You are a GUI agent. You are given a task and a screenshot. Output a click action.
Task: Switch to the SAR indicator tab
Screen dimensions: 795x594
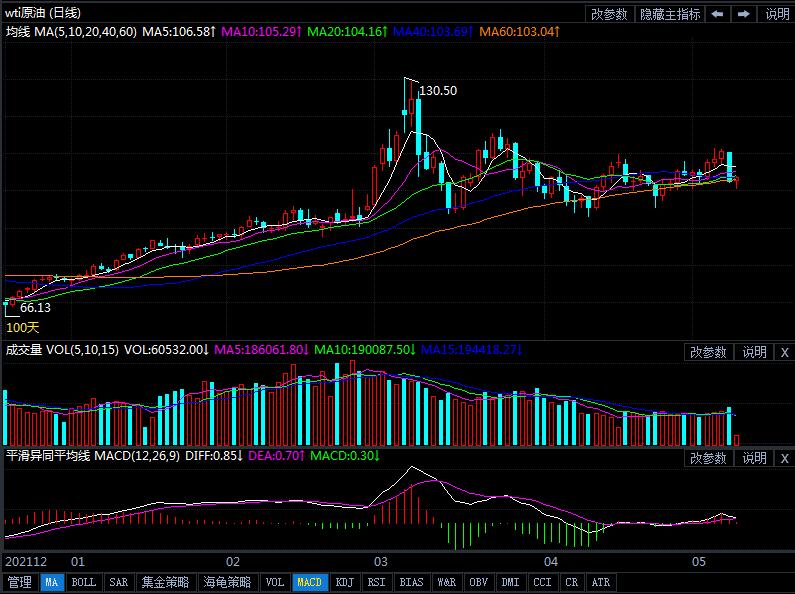click(118, 582)
